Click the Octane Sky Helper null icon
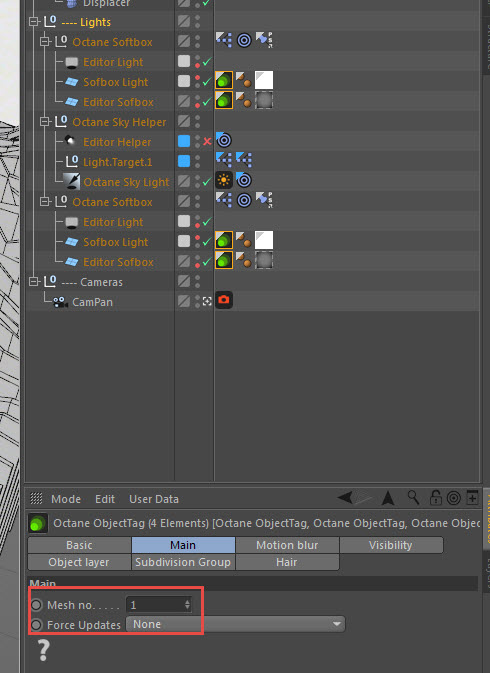Image resolution: width=490 pixels, height=673 pixels. coord(61,121)
